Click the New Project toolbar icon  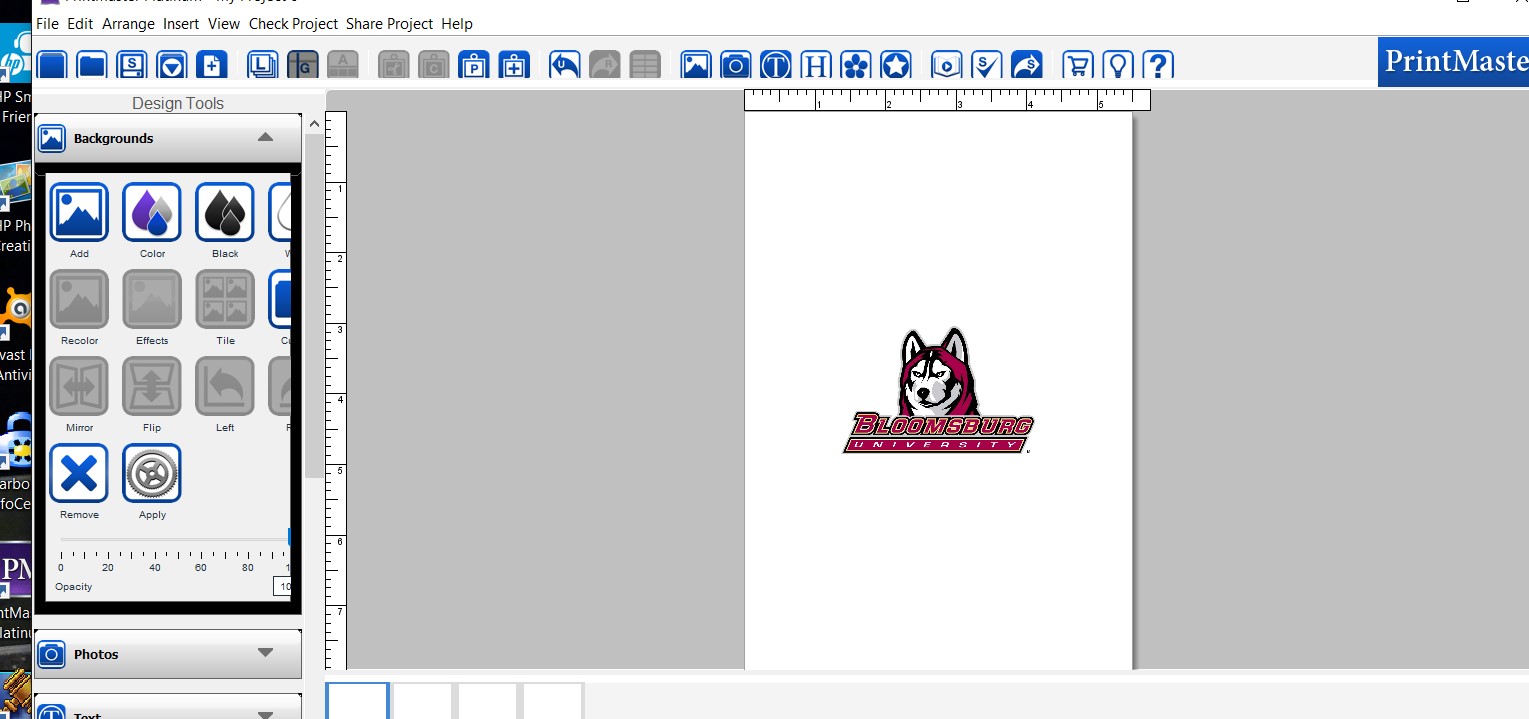tap(52, 65)
